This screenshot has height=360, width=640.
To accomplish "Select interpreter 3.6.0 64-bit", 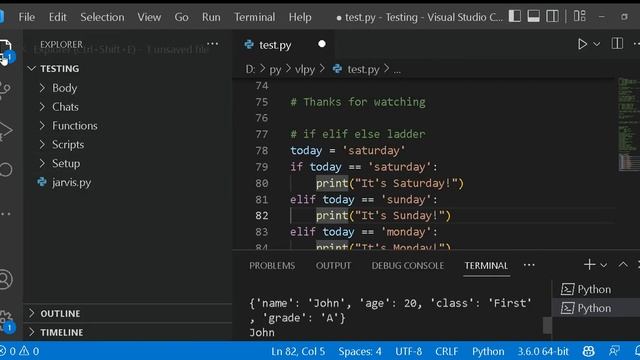I will (x=543, y=351).
